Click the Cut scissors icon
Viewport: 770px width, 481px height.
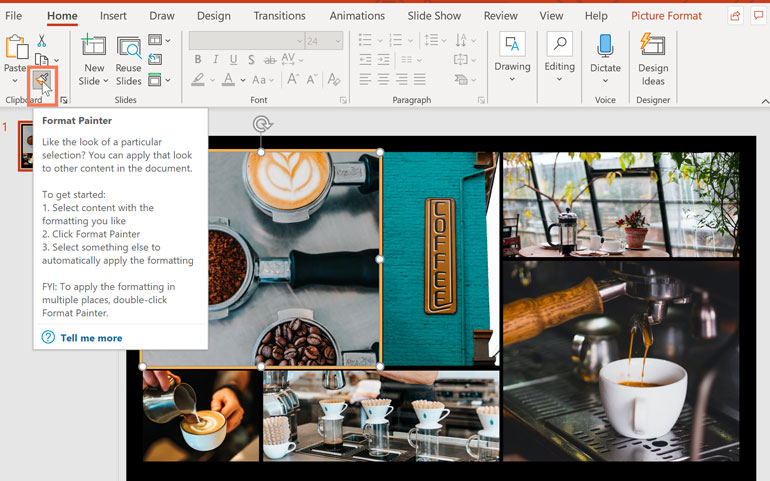[x=42, y=40]
